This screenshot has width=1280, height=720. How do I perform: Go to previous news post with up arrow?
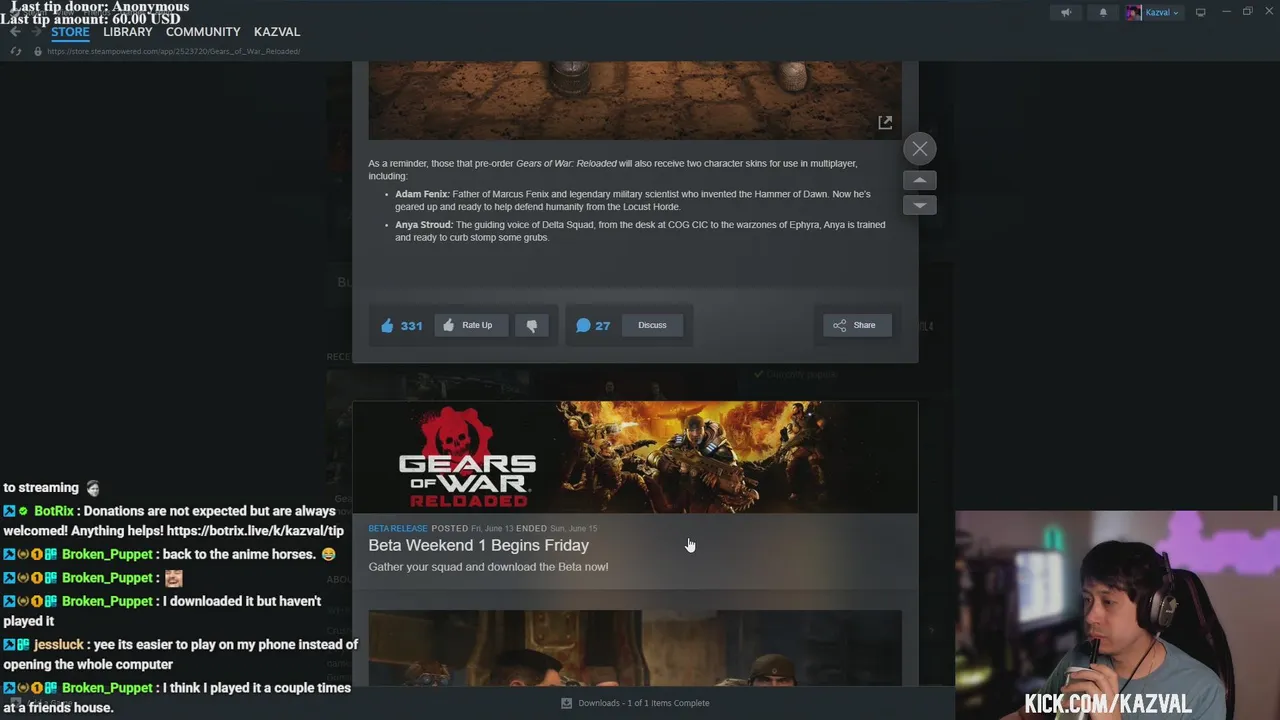coord(919,181)
